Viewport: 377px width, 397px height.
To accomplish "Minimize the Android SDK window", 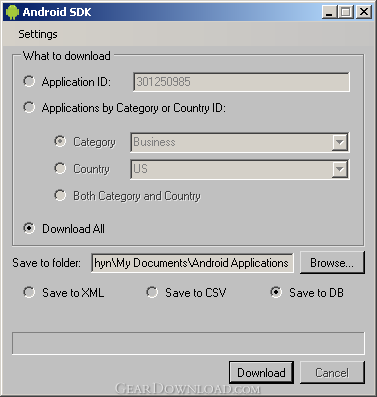I will pos(329,12).
